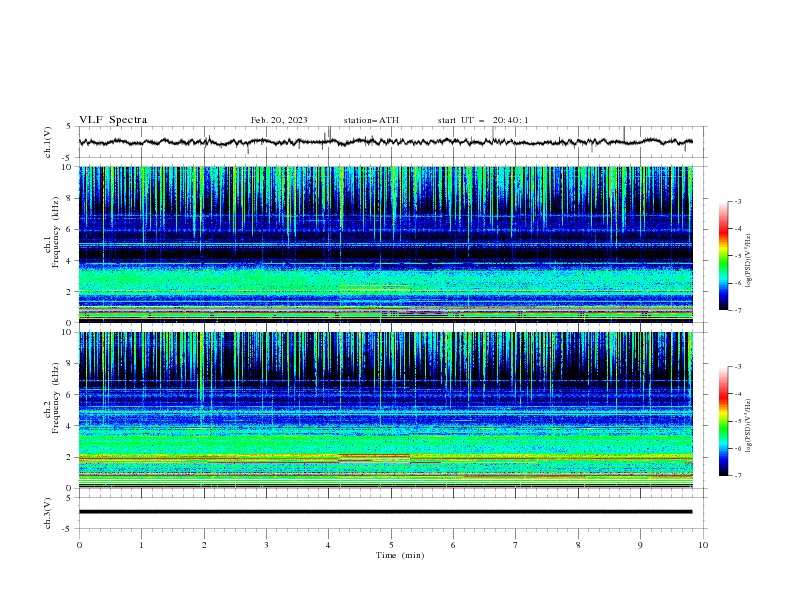Click the ch.2 PSD color scale bar

(x=723, y=421)
